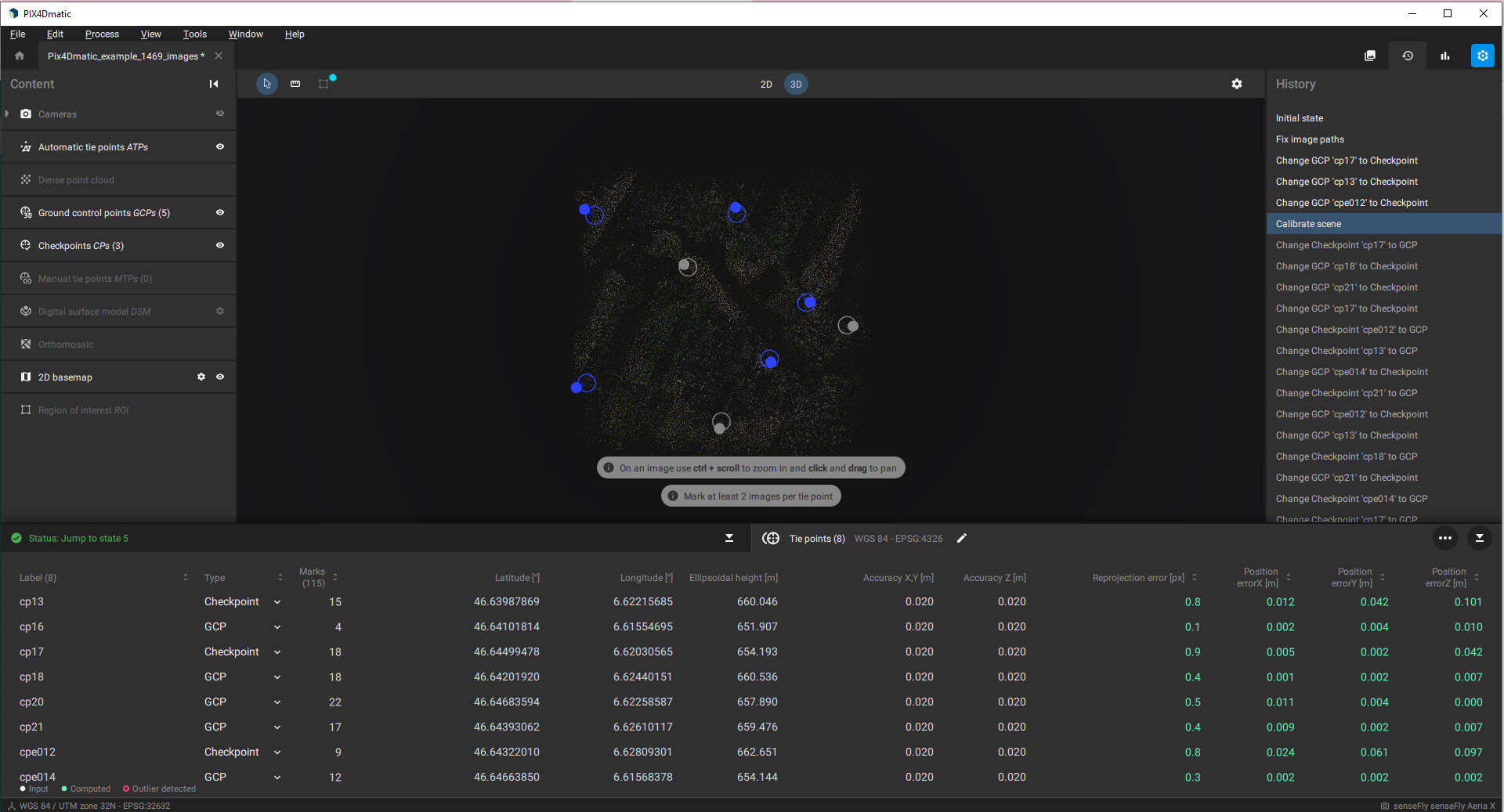Toggle Checkpoints CPs visibility
The height and width of the screenshot is (812, 1504).
pyautogui.click(x=220, y=245)
